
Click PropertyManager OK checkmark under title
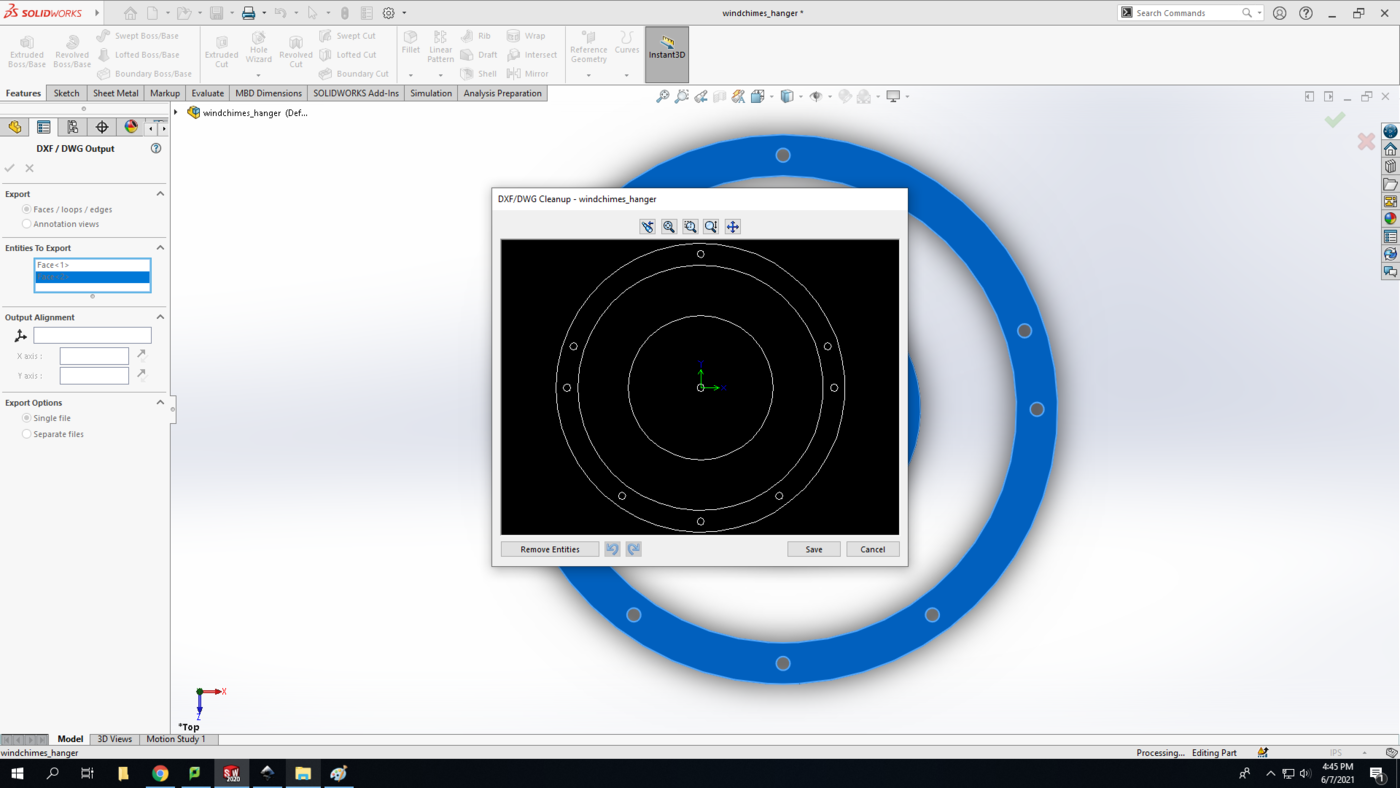click(x=10, y=168)
